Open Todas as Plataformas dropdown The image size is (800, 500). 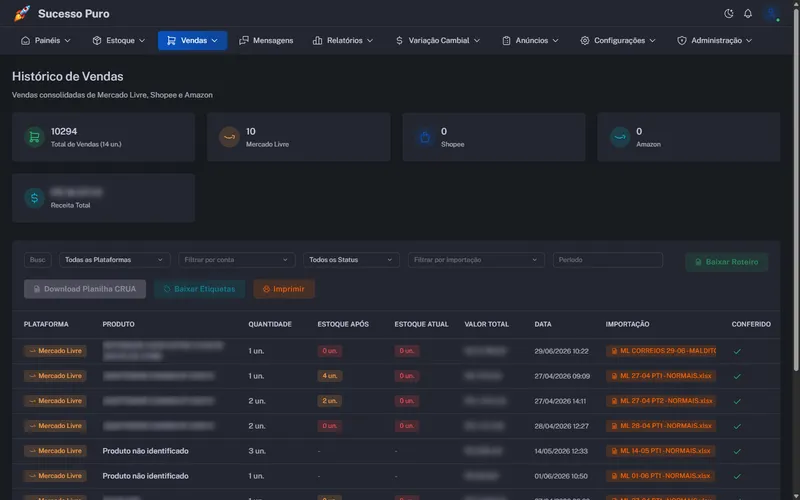(114, 260)
